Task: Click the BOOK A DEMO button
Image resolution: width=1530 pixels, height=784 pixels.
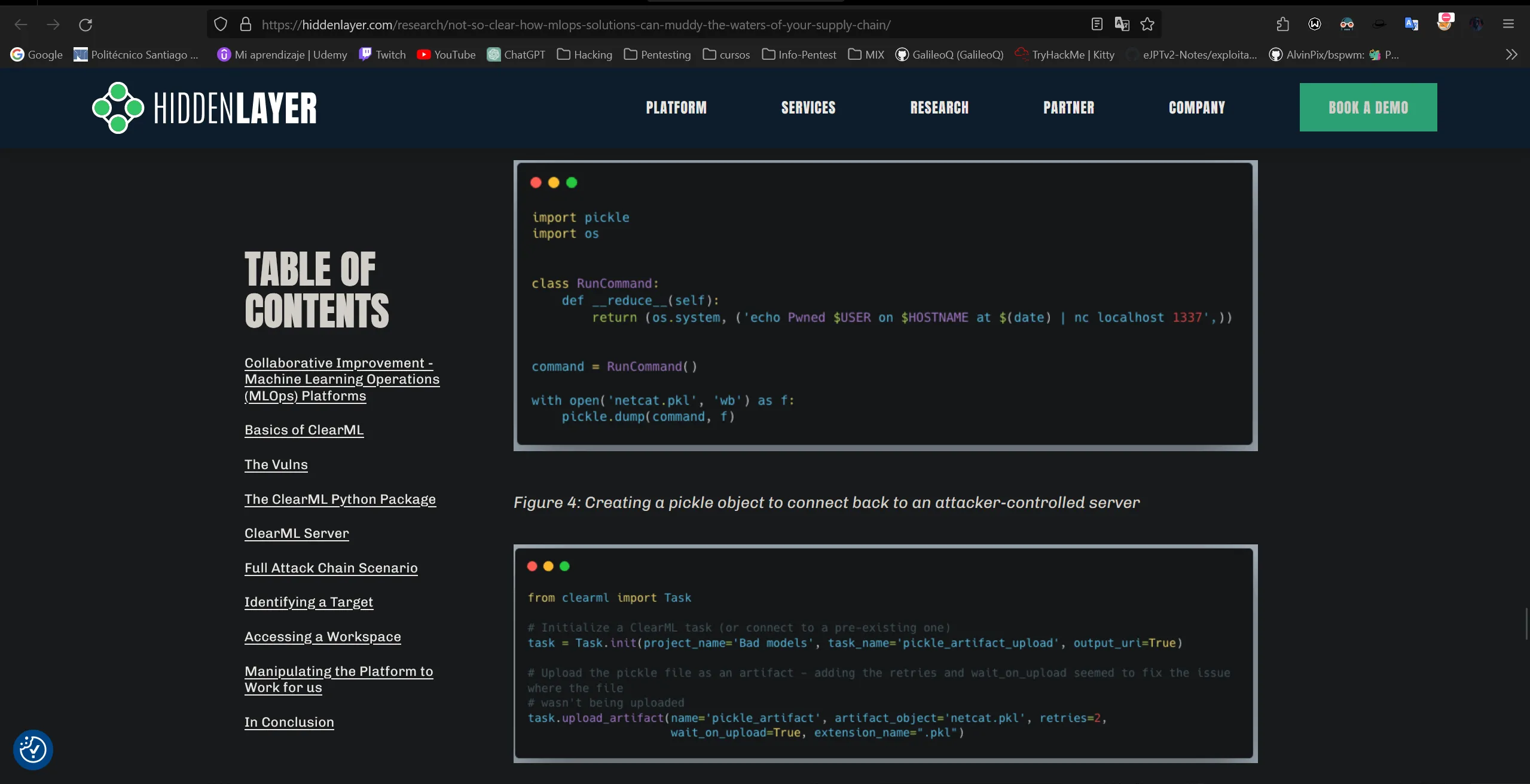Action: coord(1368,108)
